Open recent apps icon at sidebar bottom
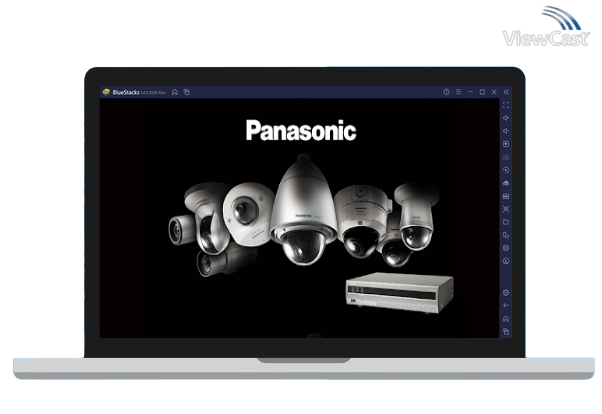Image resolution: width=602 pixels, height=414 pixels. click(506, 332)
